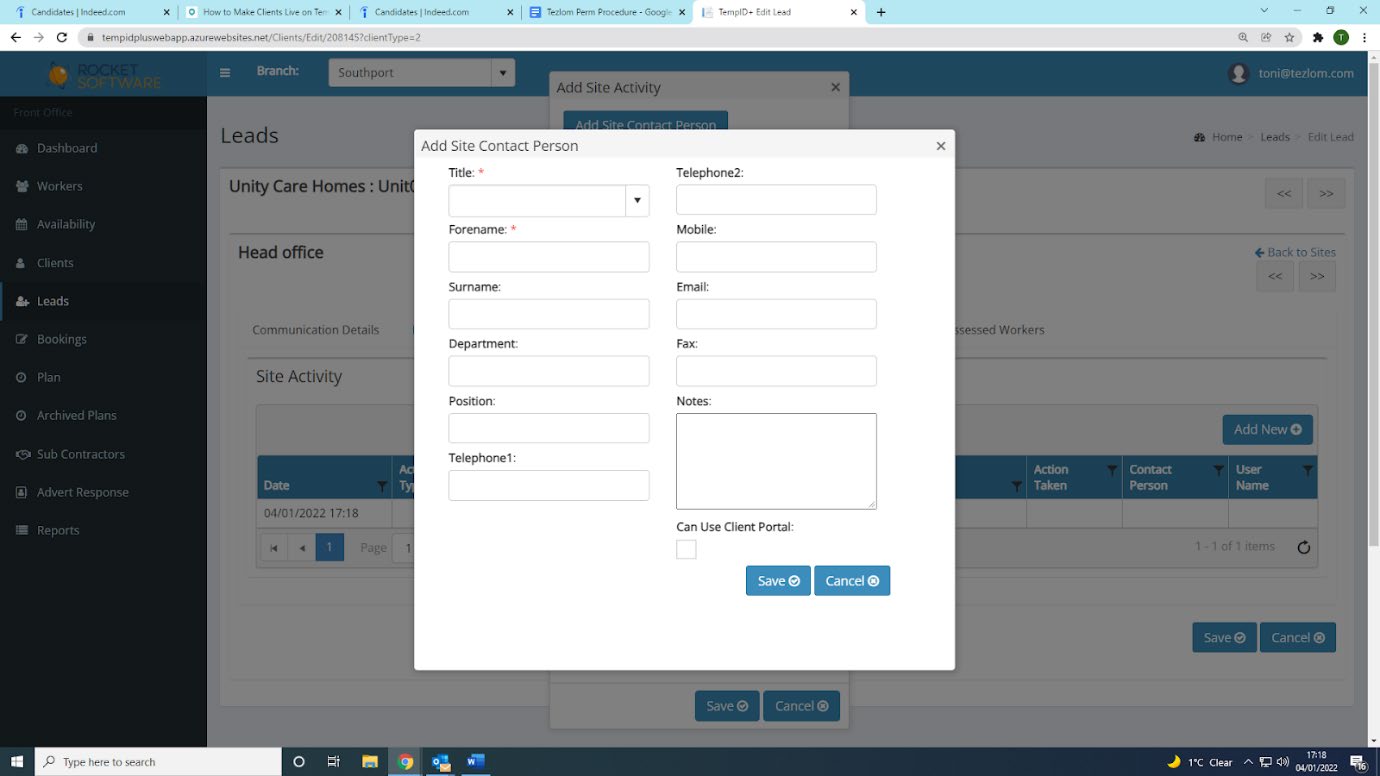Click the Notes text area

click(x=776, y=461)
